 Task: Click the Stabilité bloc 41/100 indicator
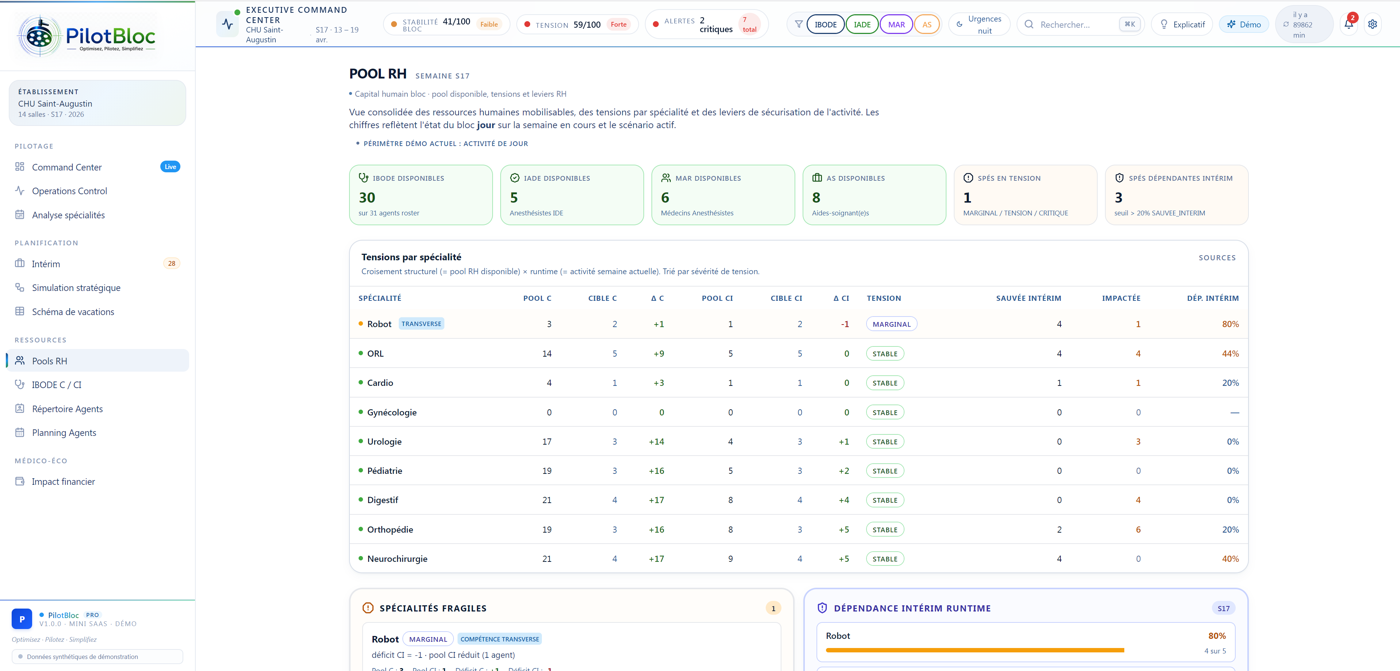(x=446, y=24)
